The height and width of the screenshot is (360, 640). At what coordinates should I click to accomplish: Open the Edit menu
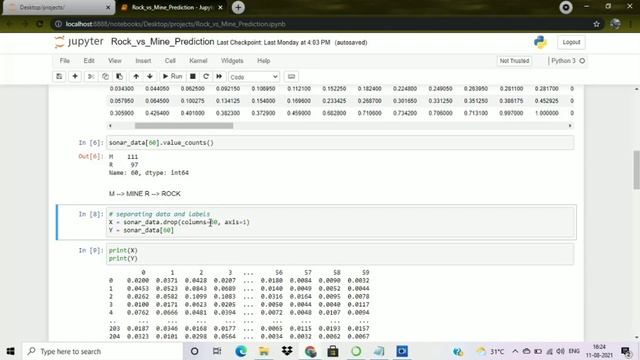click(x=89, y=61)
